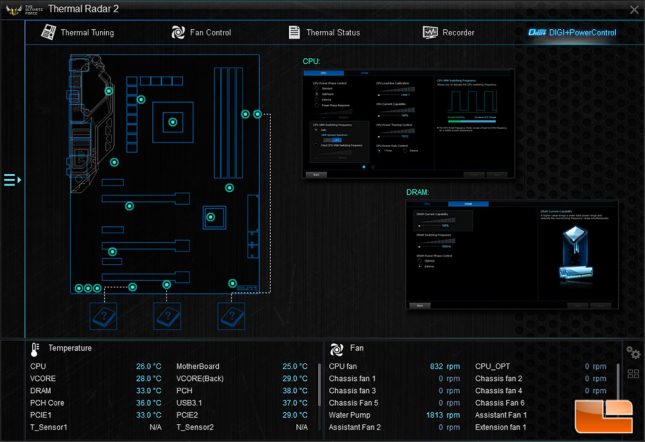Screen dimensions: 645x442
Task: Click sensor near bottom-right board headers
Action: (x=232, y=283)
